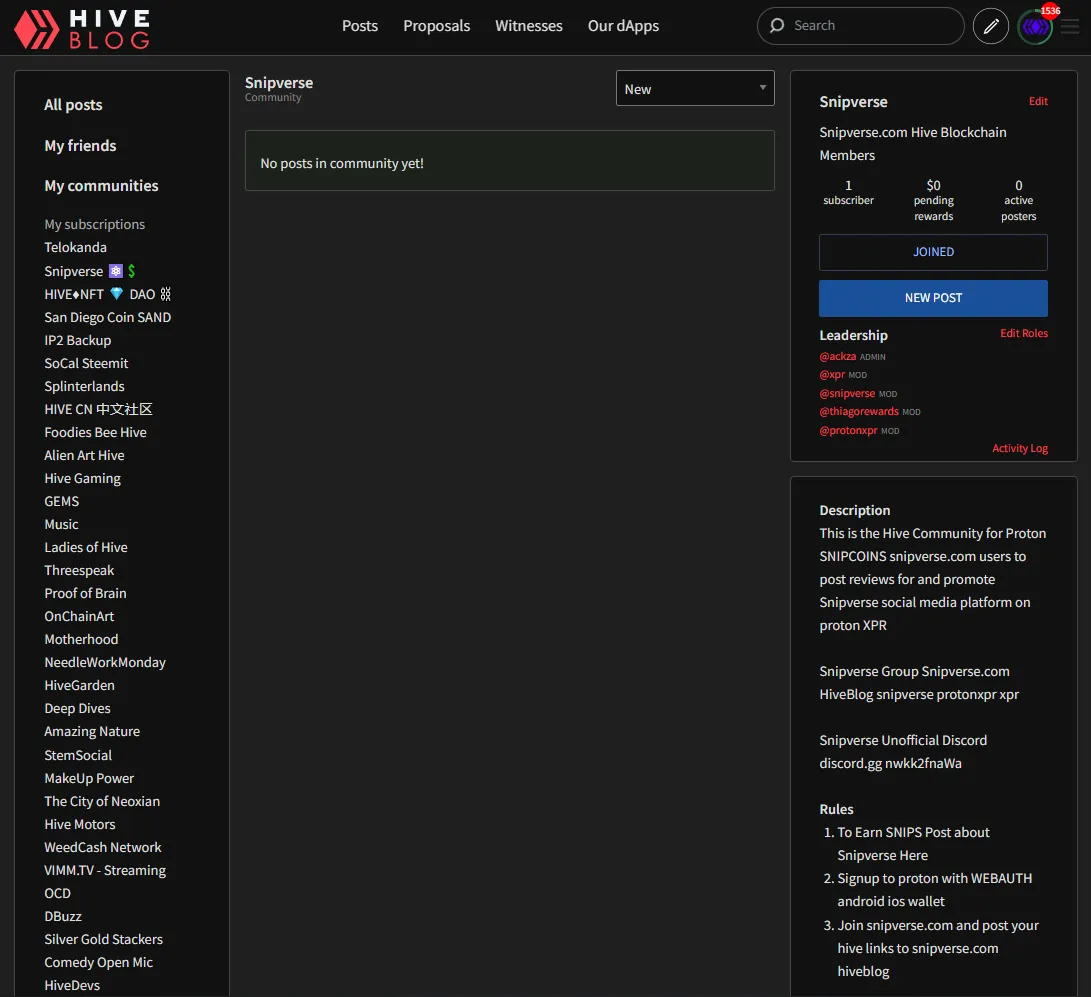The width and height of the screenshot is (1091, 997).
Task: Open San Diego Coin SAND community
Action: pyautogui.click(x=107, y=317)
